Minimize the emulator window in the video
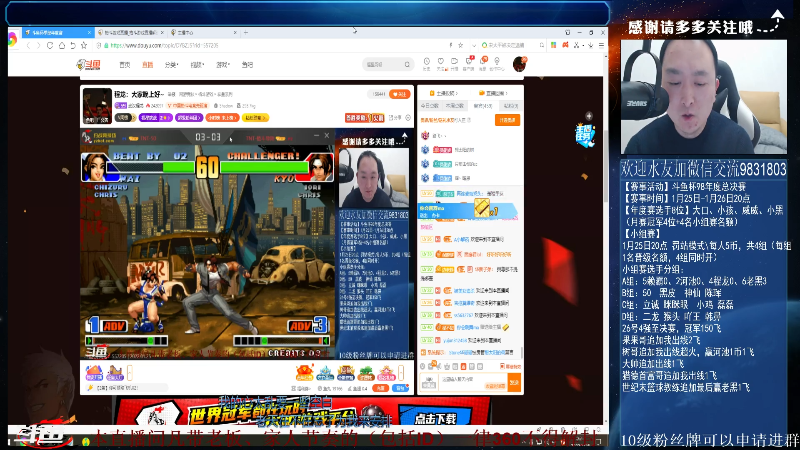Image resolution: width=800 pixels, height=450 pixels. (316, 136)
